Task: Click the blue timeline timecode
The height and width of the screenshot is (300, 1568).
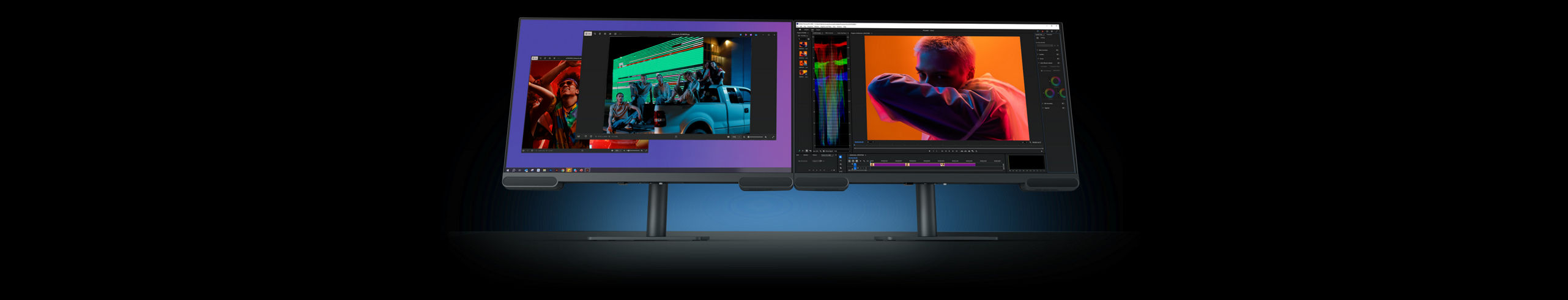Action: [x=853, y=158]
